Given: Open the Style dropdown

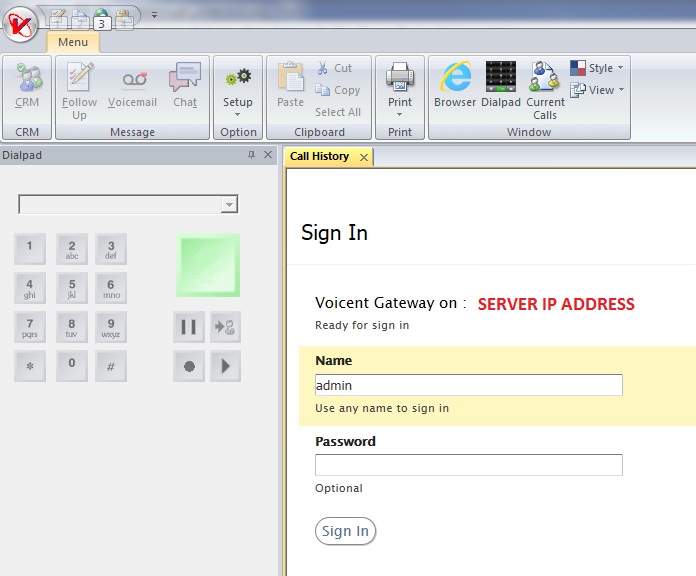Looking at the screenshot, I should click(x=597, y=68).
